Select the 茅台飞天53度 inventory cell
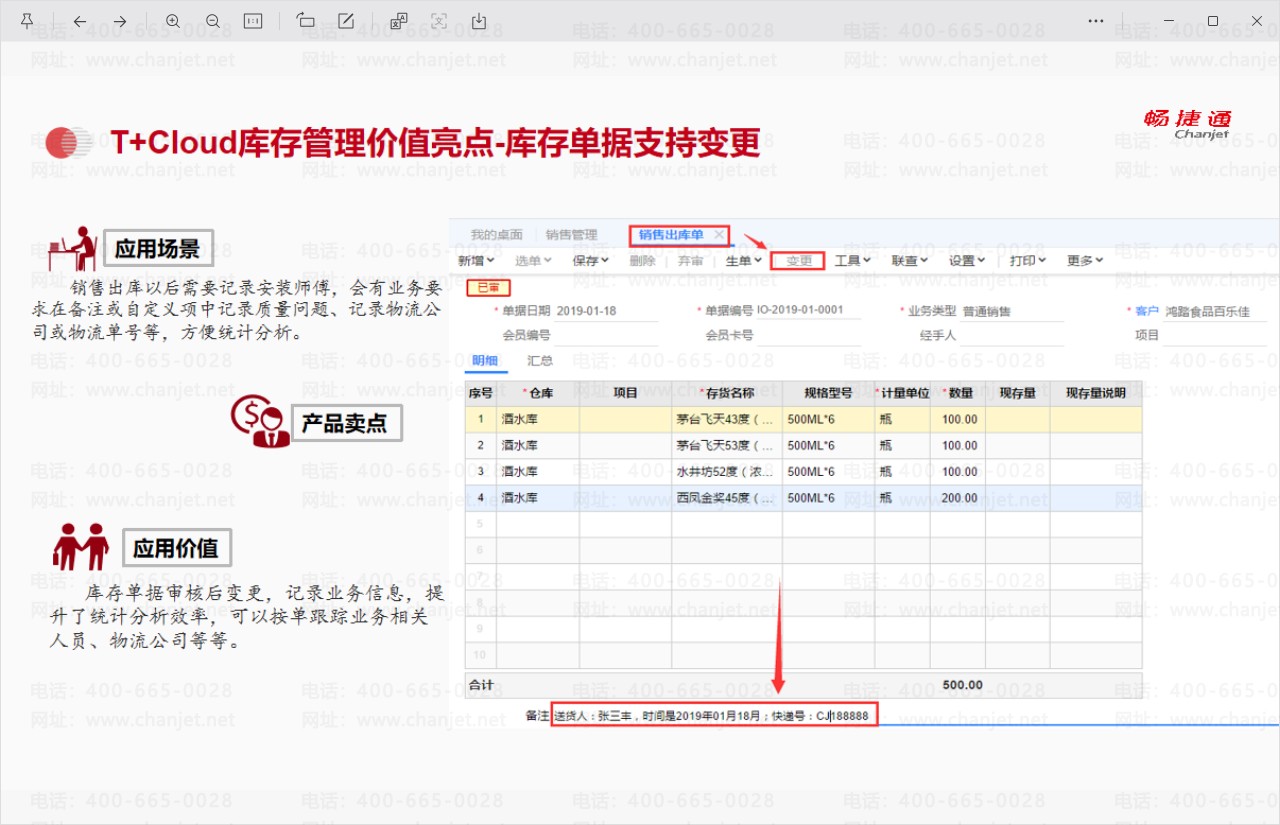The width and height of the screenshot is (1280, 825). click(727, 445)
